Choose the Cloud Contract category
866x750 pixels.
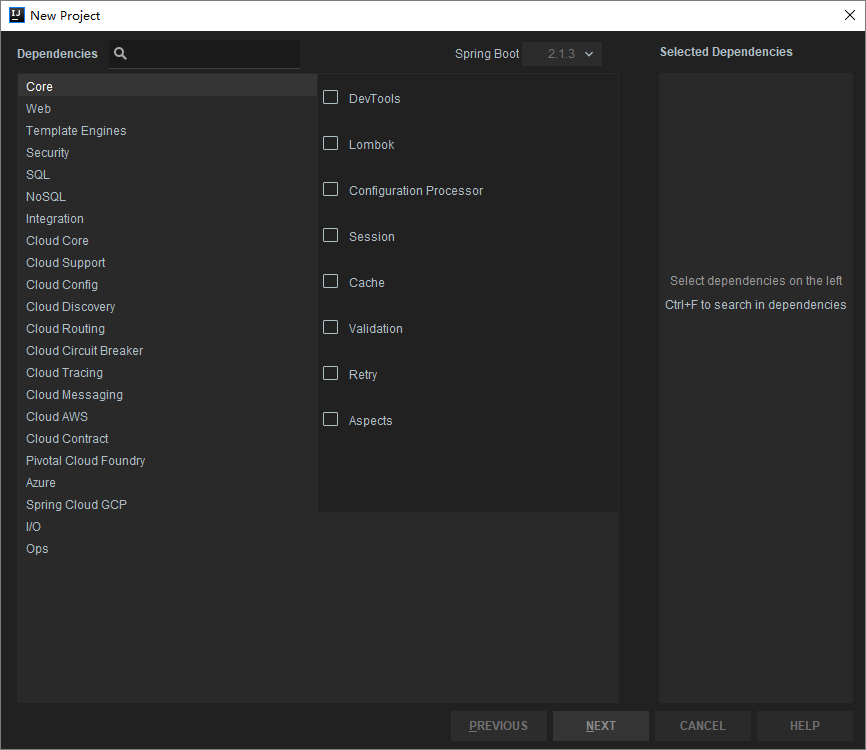pos(167,439)
